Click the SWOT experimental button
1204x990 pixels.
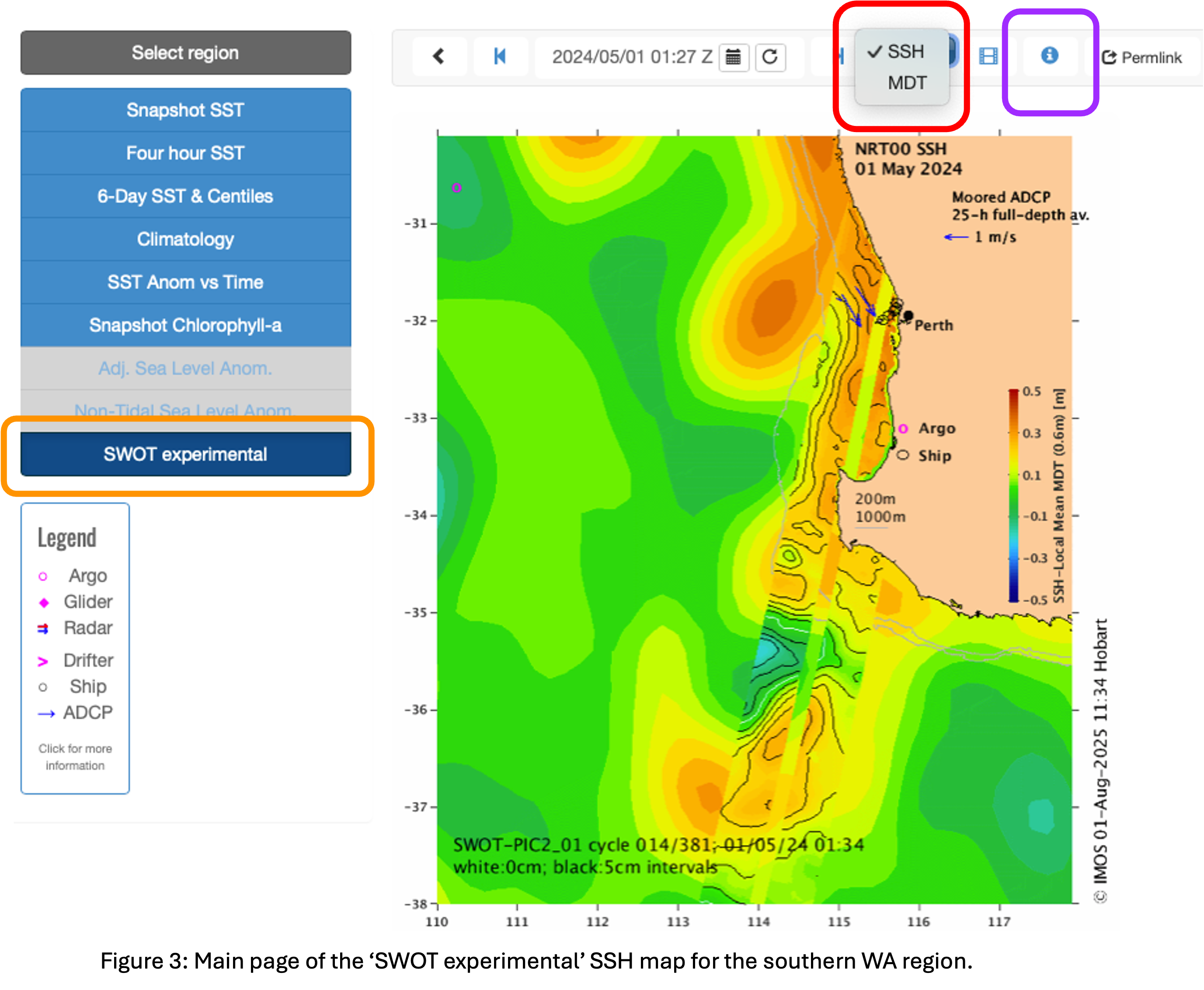coord(186,454)
